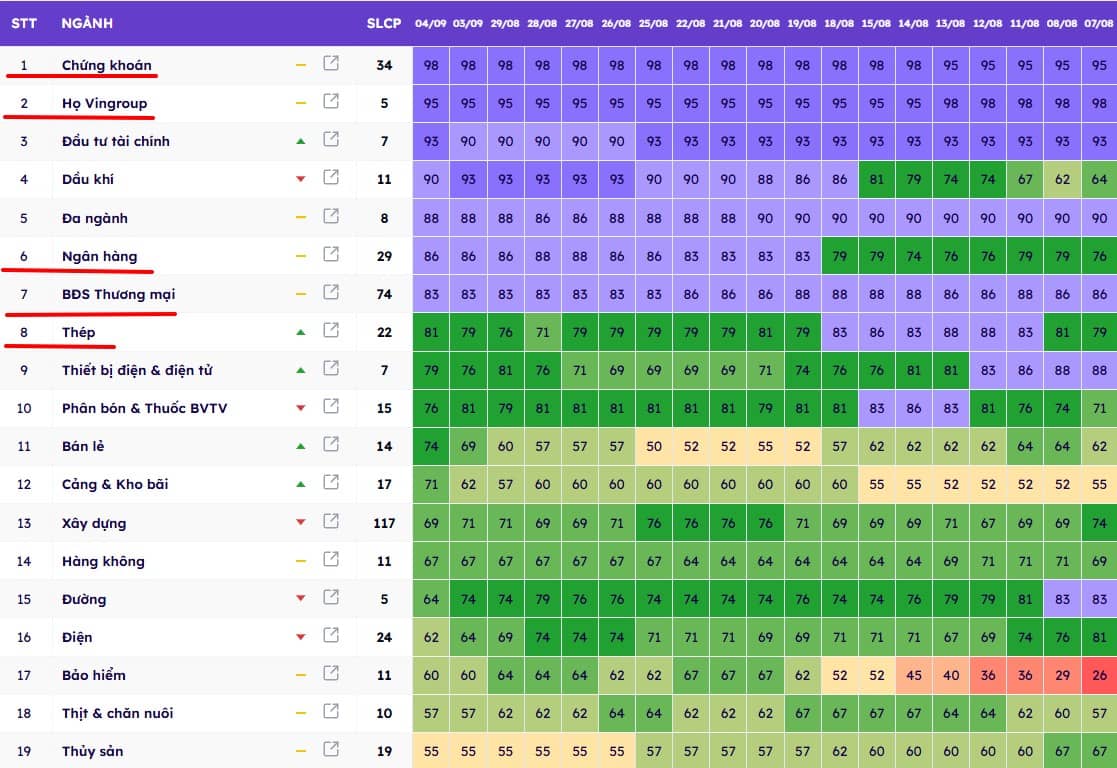
Task: Click the 07/08 date column header
Action: click(x=1099, y=23)
